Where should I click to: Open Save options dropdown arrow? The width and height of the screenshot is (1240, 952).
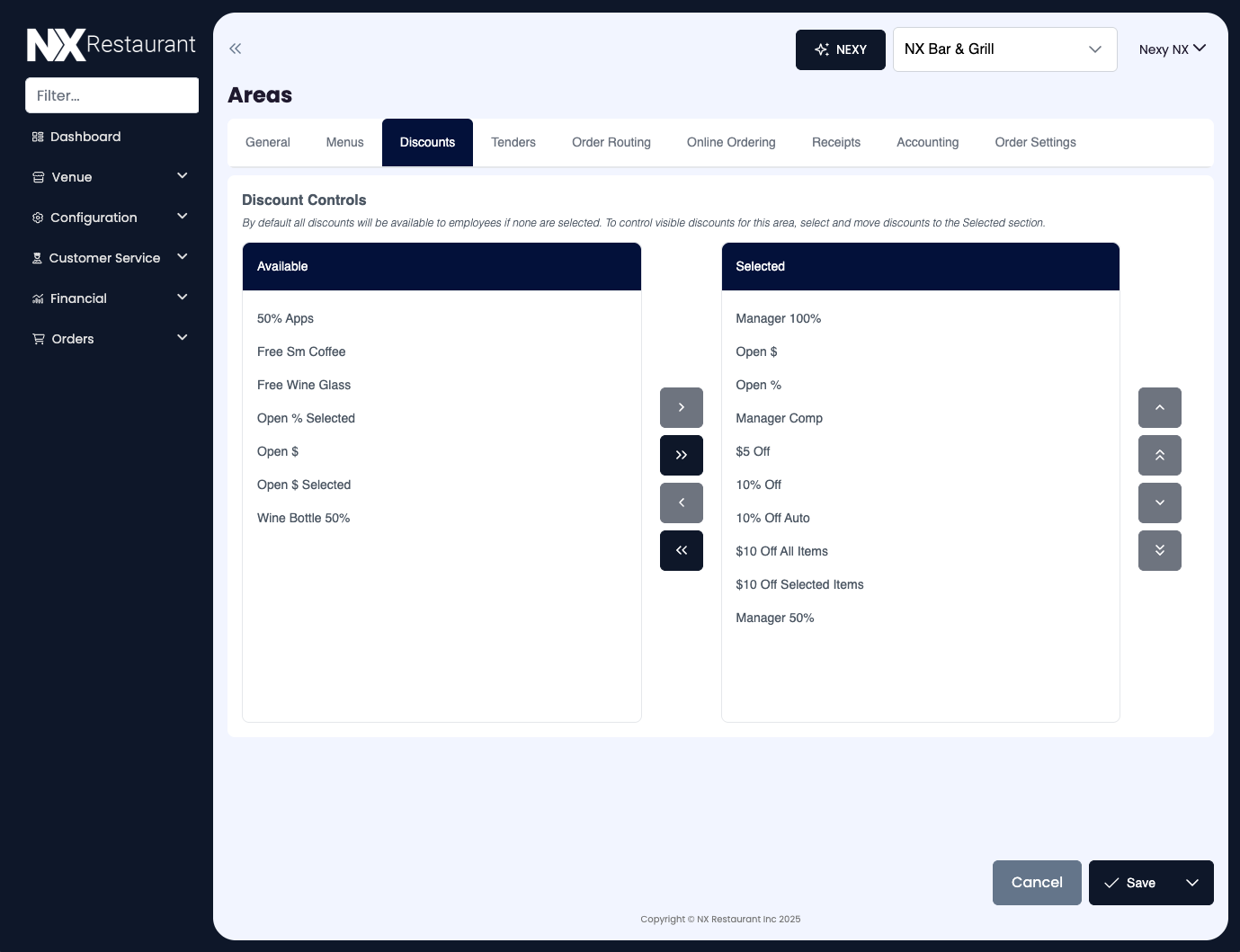[1192, 883]
